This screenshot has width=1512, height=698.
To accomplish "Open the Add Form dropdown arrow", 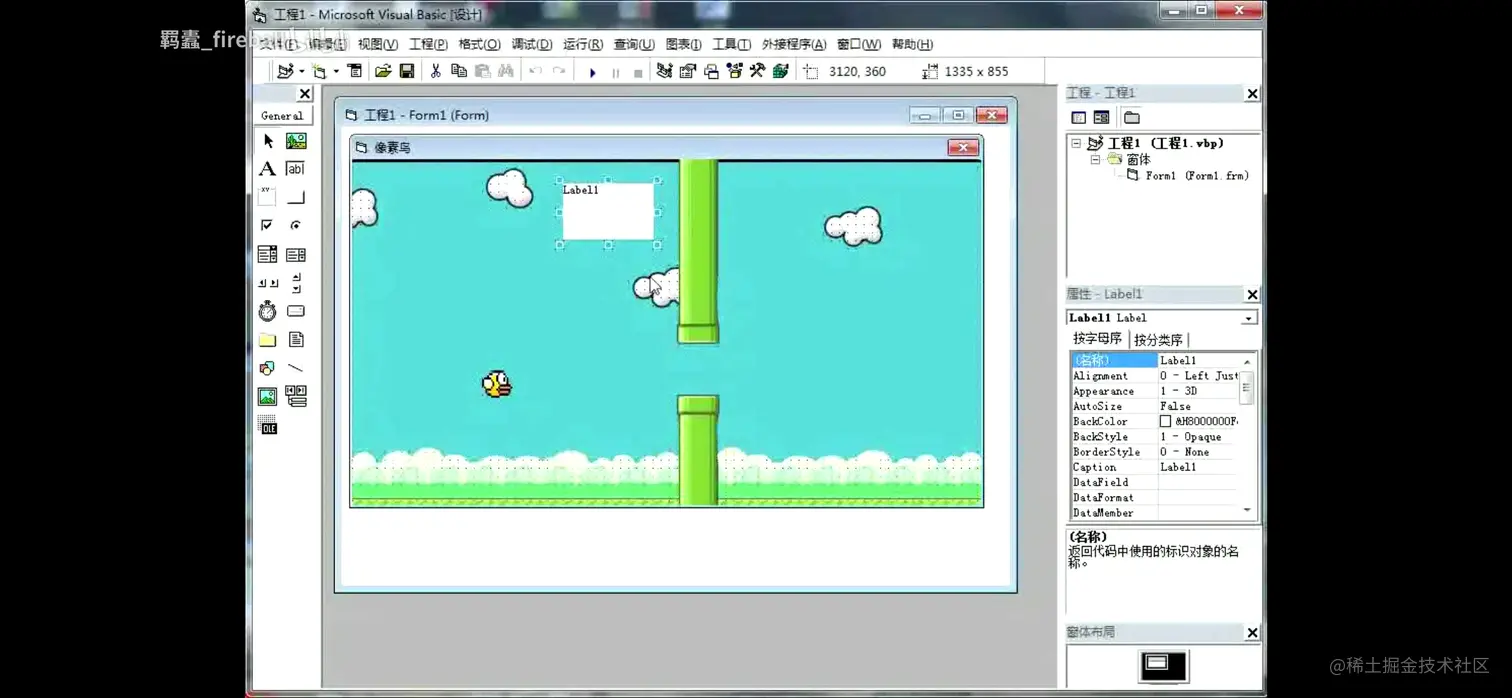I will [x=336, y=71].
